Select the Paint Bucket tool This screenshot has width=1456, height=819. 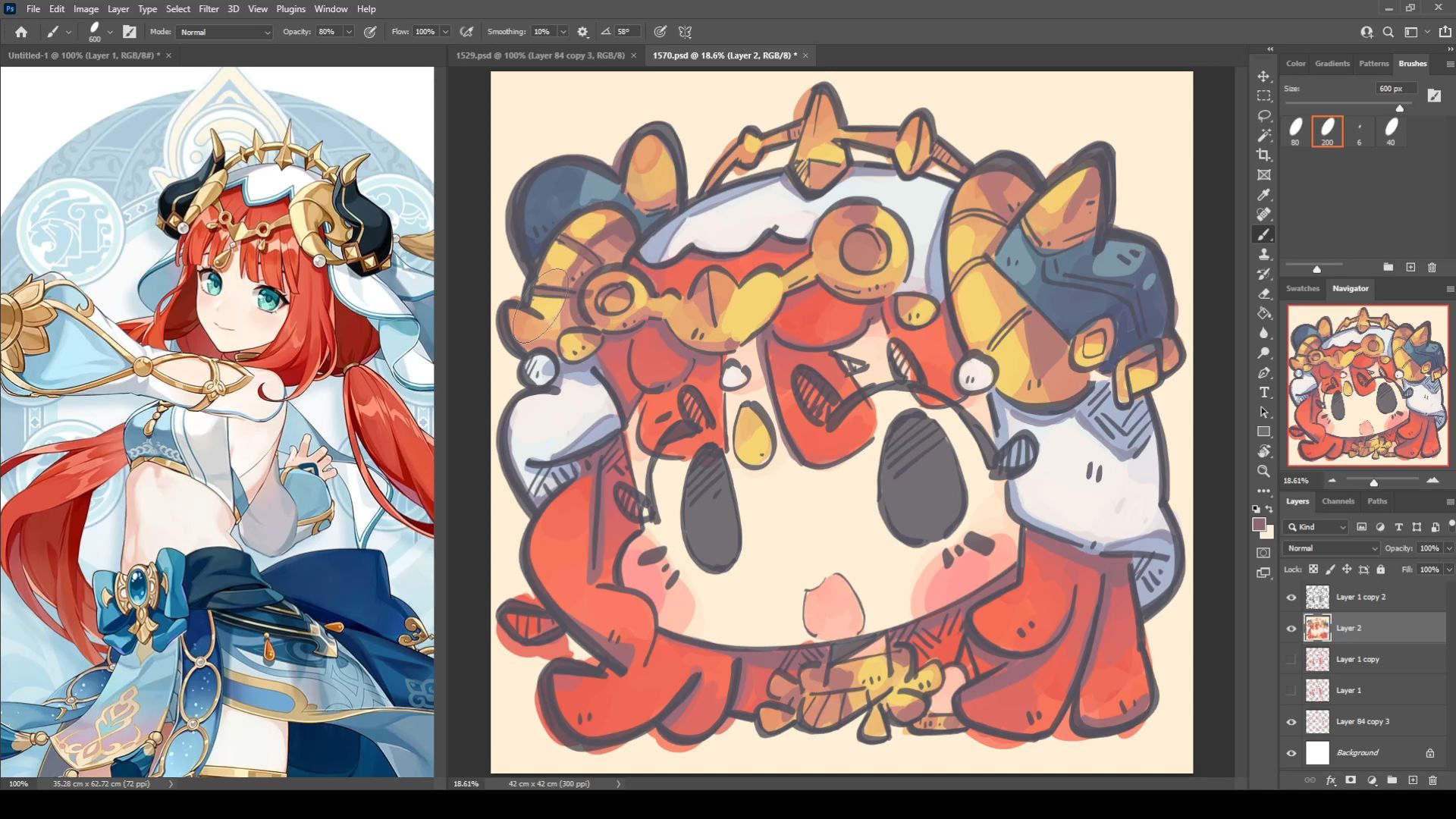click(x=1263, y=313)
